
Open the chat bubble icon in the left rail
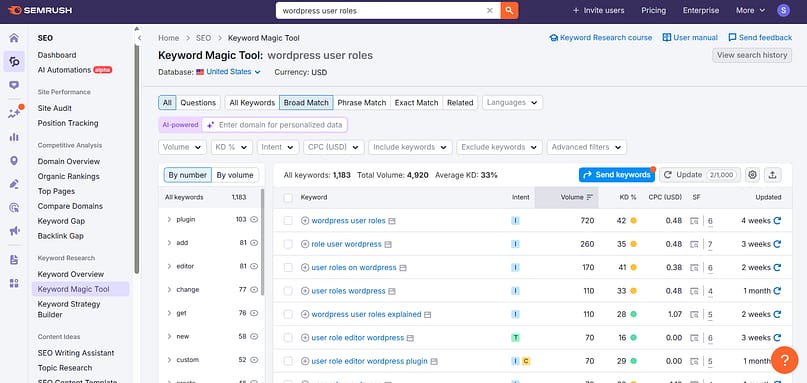(14, 85)
